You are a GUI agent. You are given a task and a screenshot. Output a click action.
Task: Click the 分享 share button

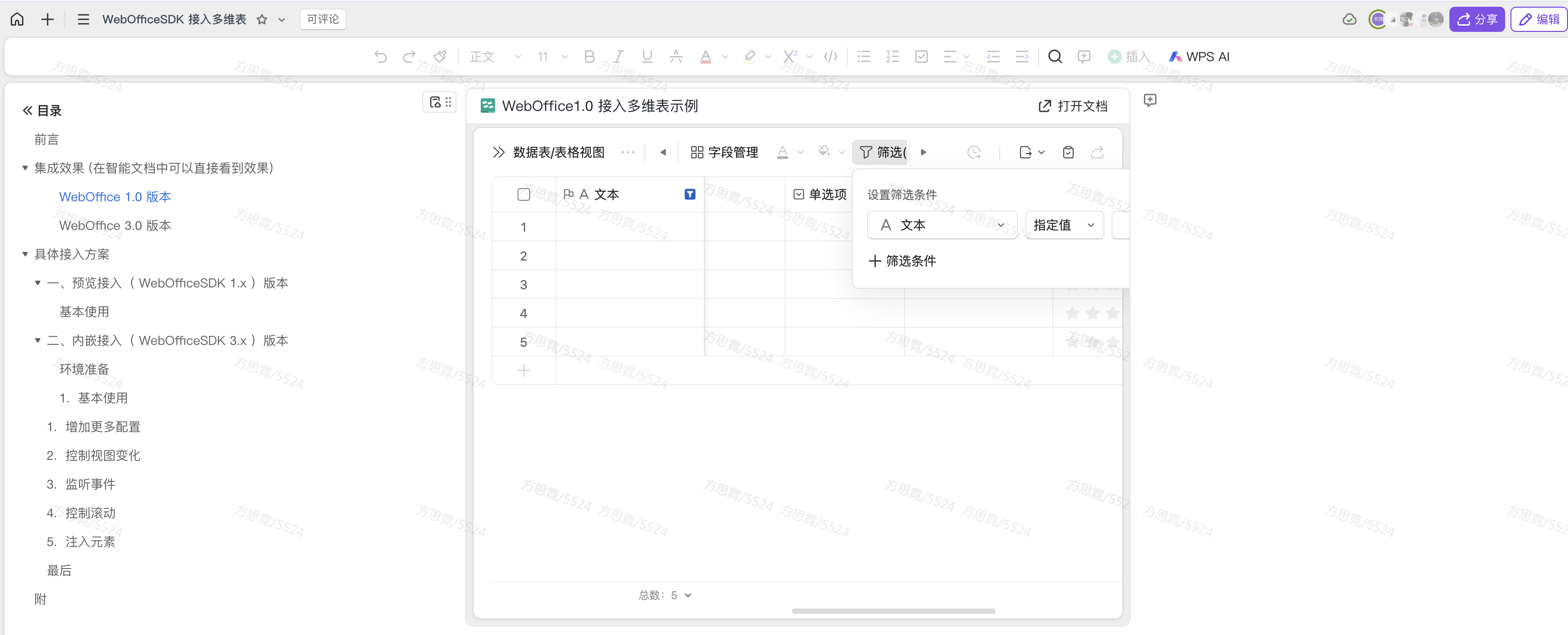[x=1477, y=19]
